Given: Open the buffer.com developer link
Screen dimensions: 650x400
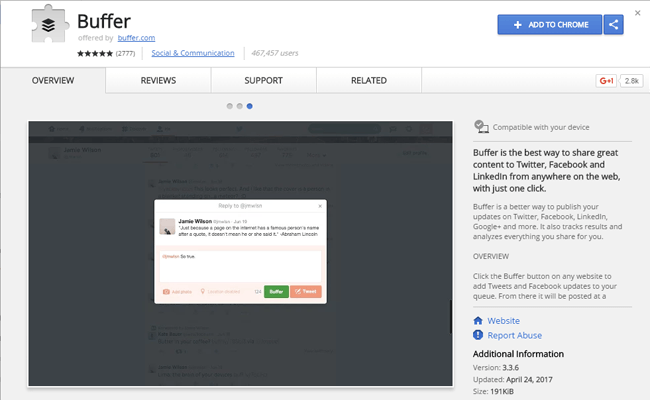Looking at the screenshot, I should 136,38.
